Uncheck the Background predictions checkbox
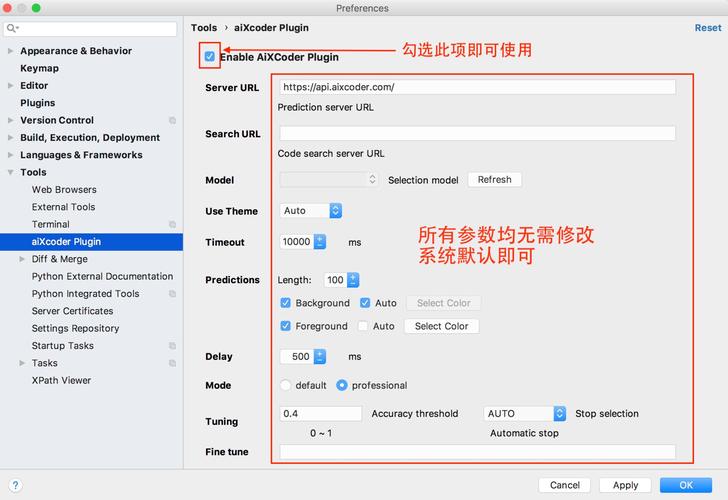728x500 pixels. (x=286, y=303)
